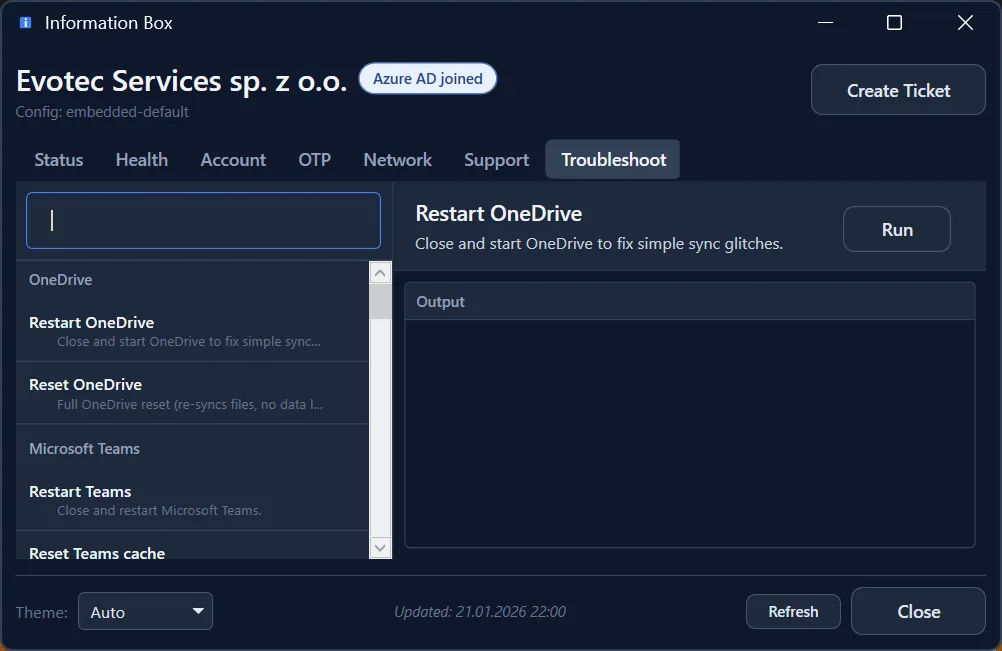
Task: Click the empty Output text area
Action: pos(690,433)
